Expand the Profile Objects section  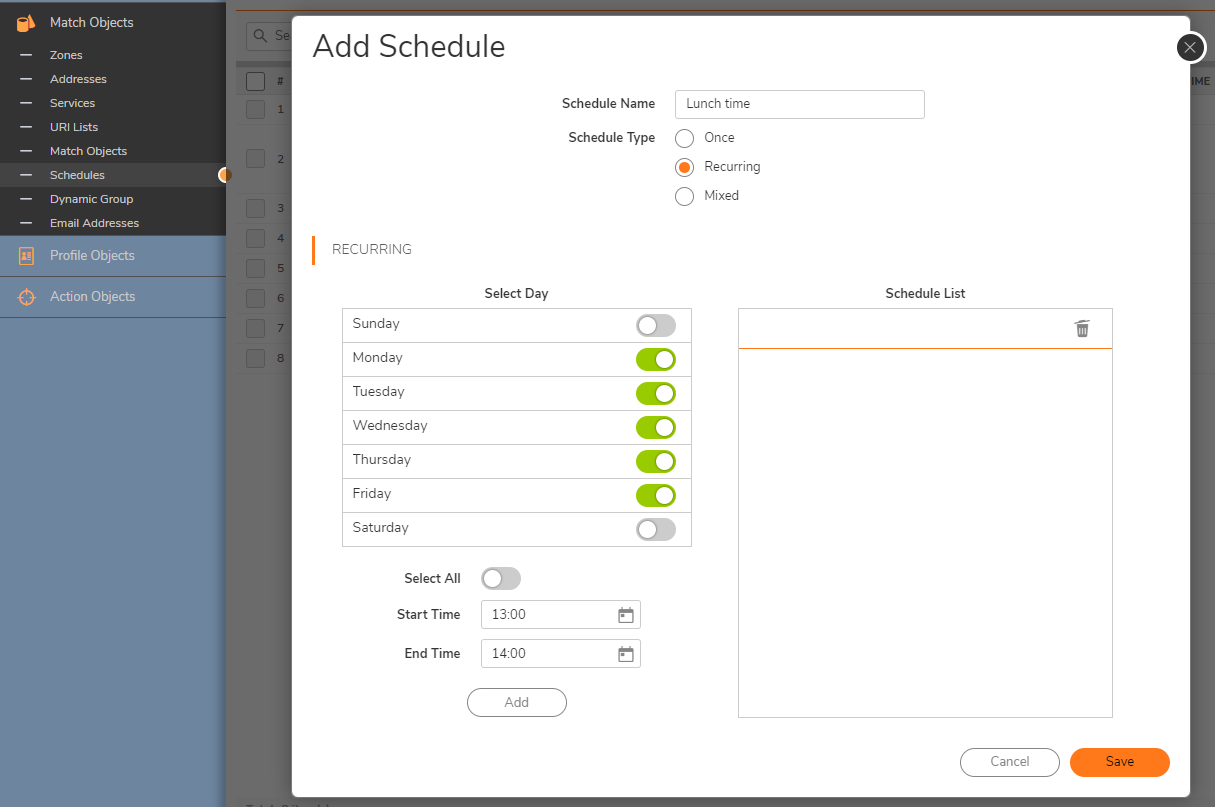[92, 256]
